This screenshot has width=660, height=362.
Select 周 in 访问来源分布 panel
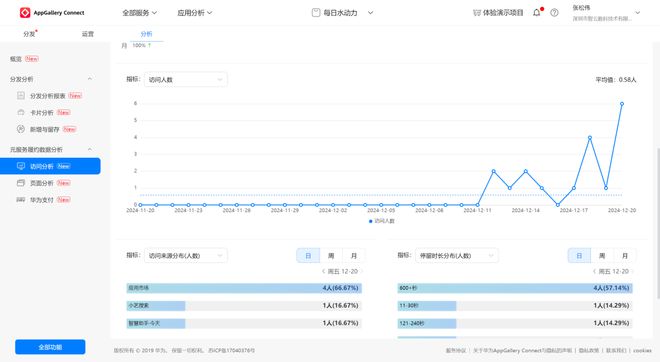tap(331, 256)
